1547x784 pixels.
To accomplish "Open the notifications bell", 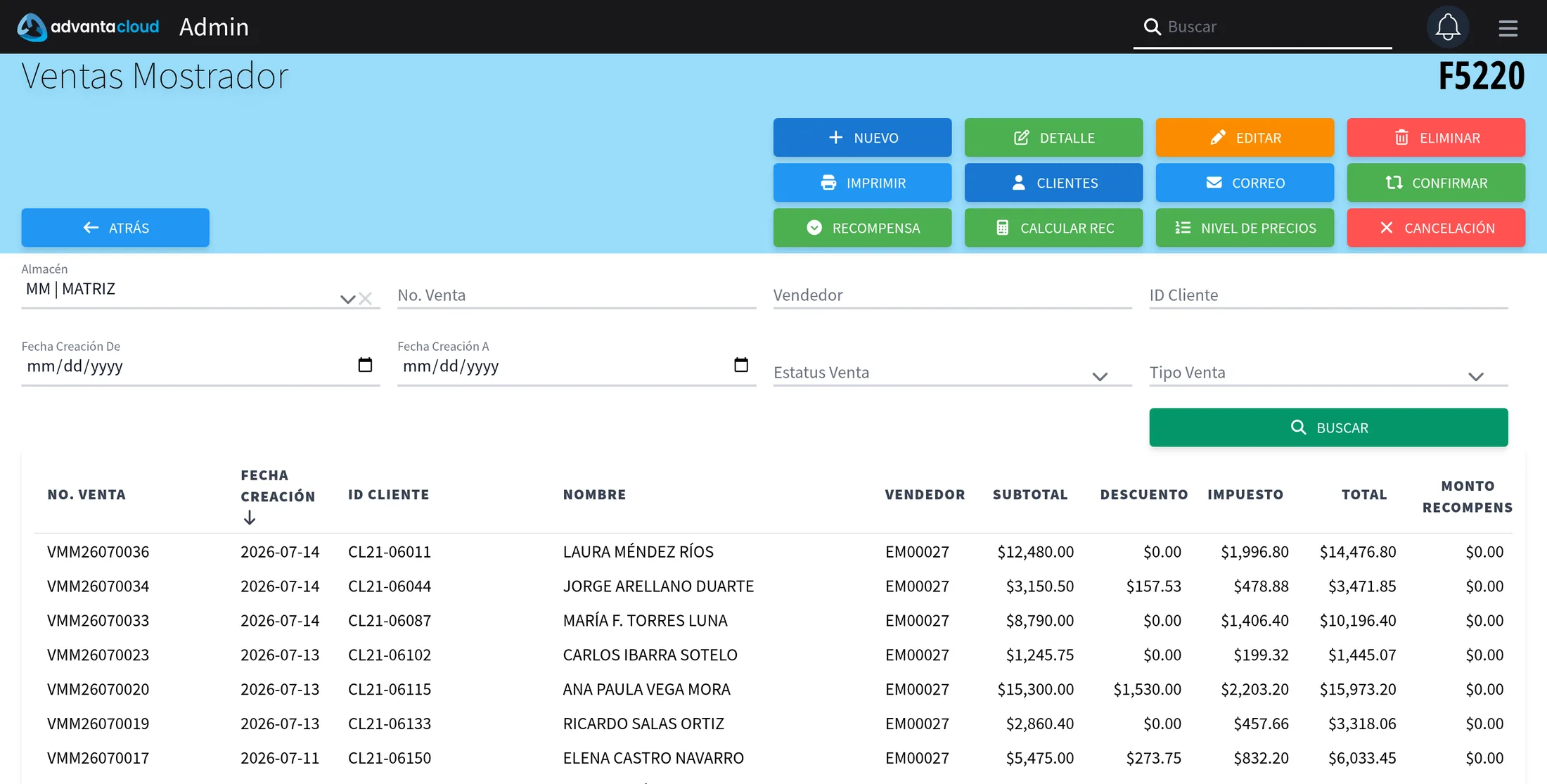I will tap(1447, 27).
